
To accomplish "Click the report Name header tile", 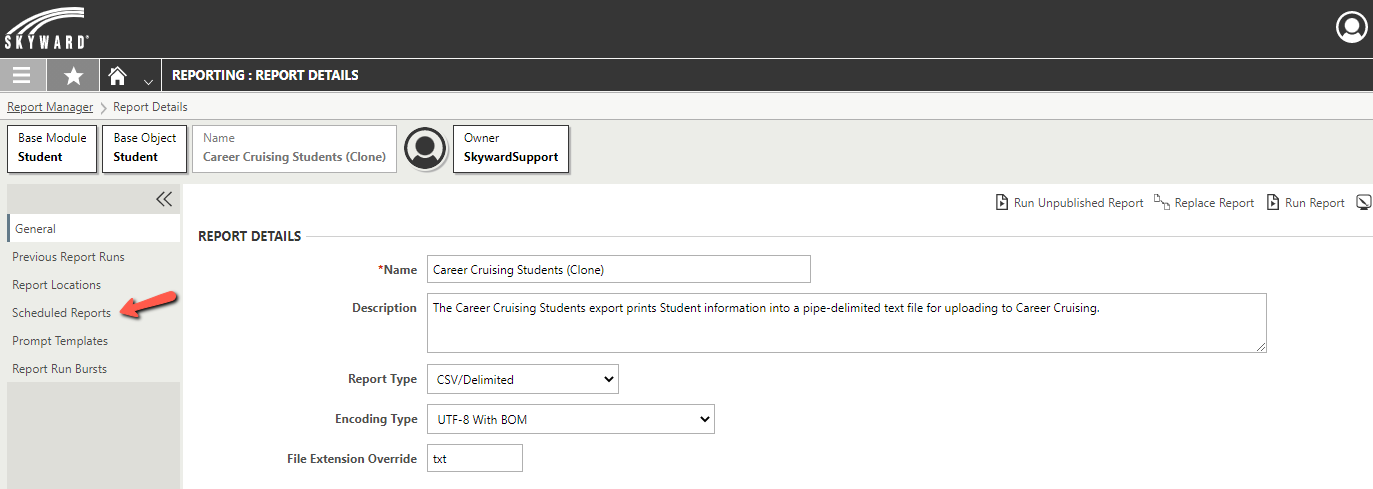I will pyautogui.click(x=294, y=148).
